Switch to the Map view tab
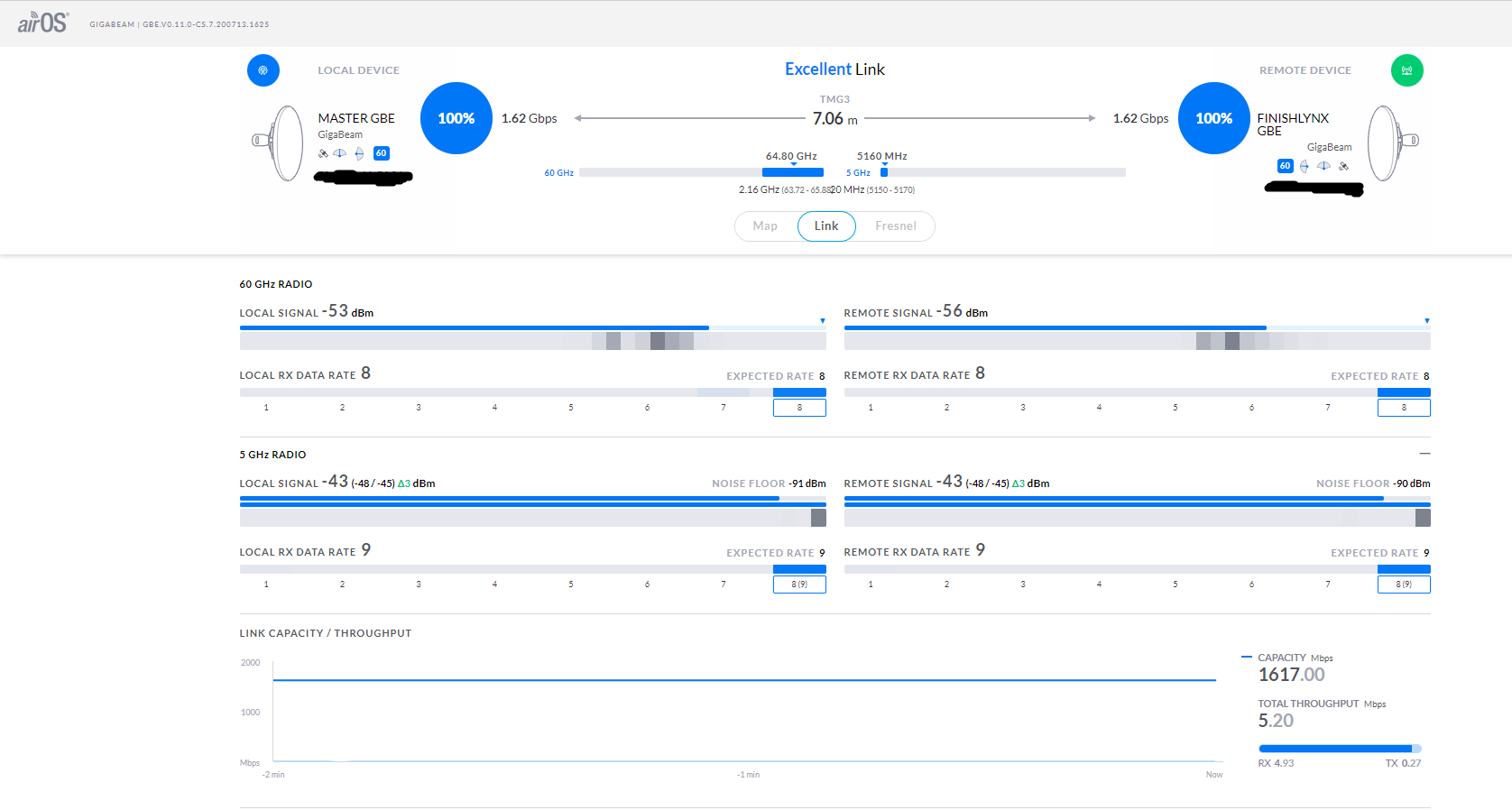The width and height of the screenshot is (1512, 810). click(x=765, y=226)
